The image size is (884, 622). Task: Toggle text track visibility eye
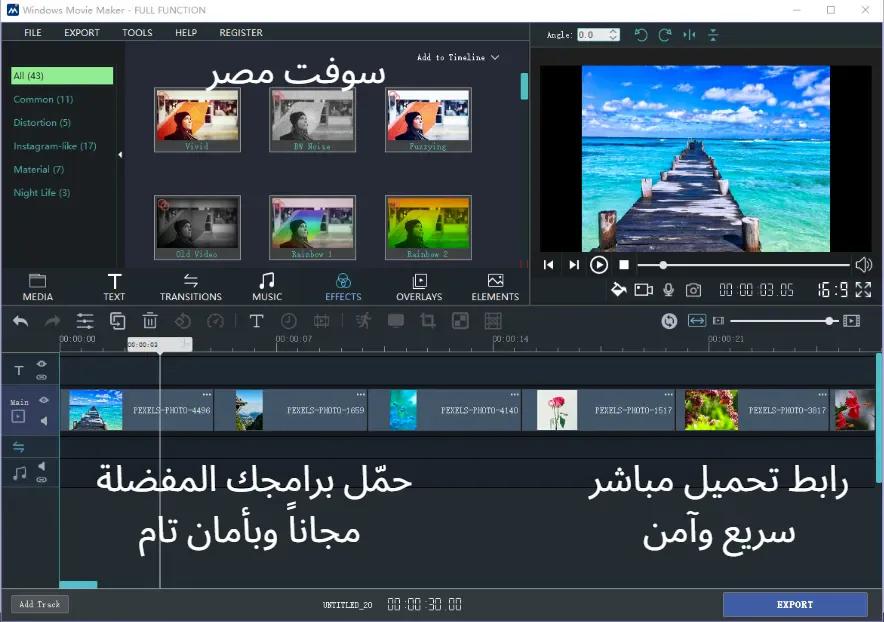pyautogui.click(x=42, y=364)
